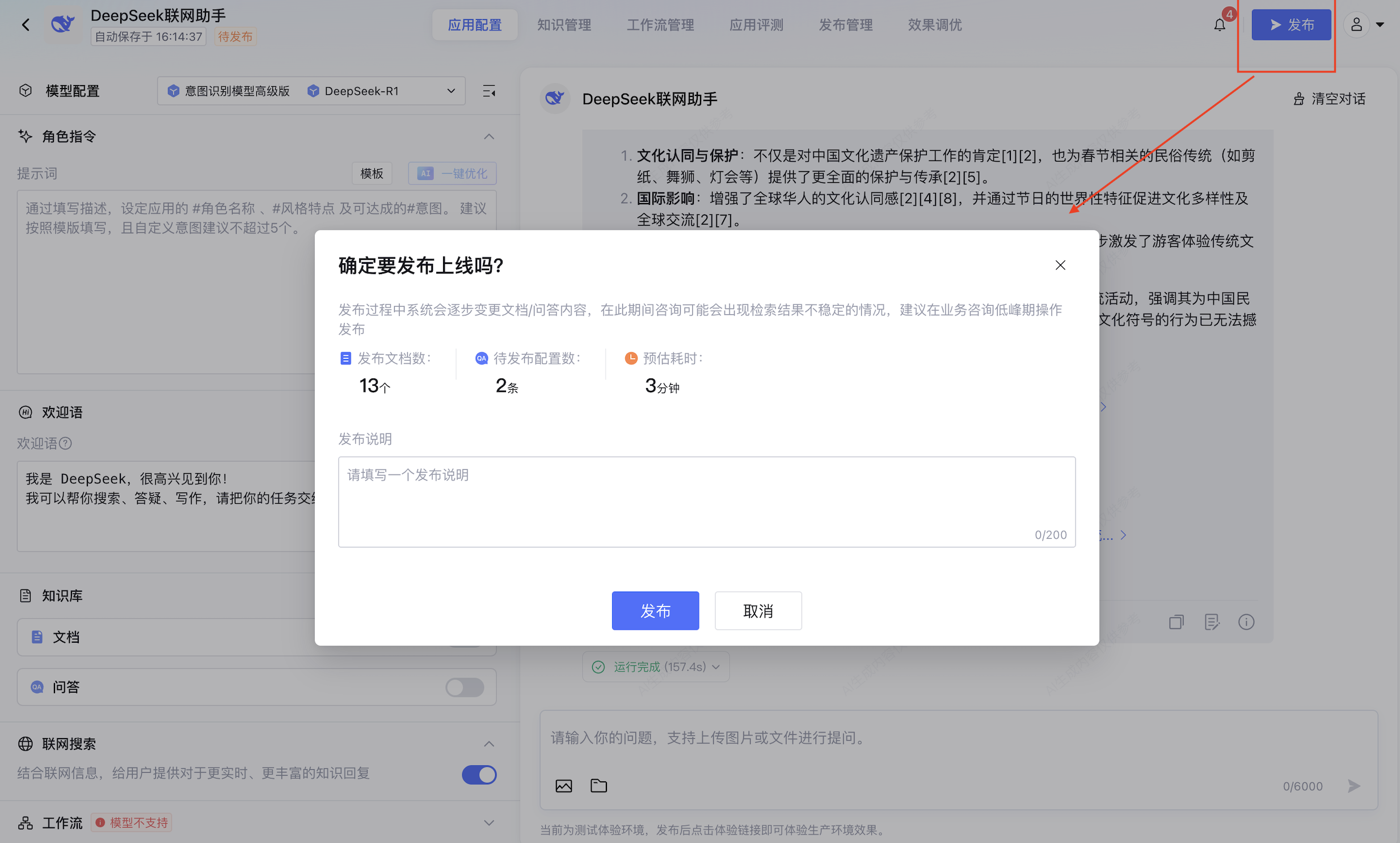Click the 角色指令 sparkle icon
Viewport: 1400px width, 843px height.
pyautogui.click(x=26, y=136)
